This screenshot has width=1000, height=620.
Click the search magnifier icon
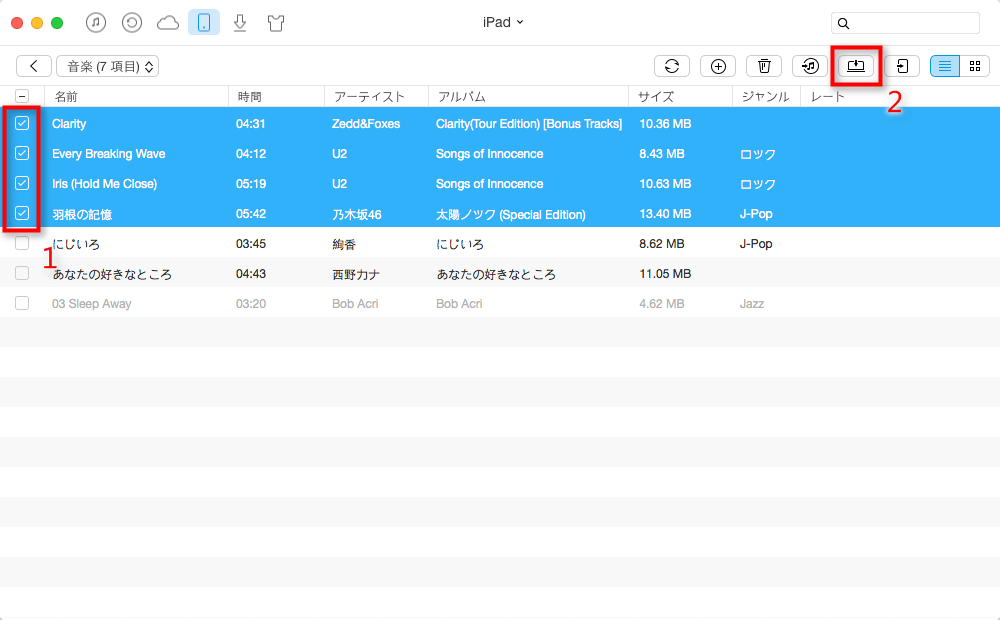coord(843,24)
